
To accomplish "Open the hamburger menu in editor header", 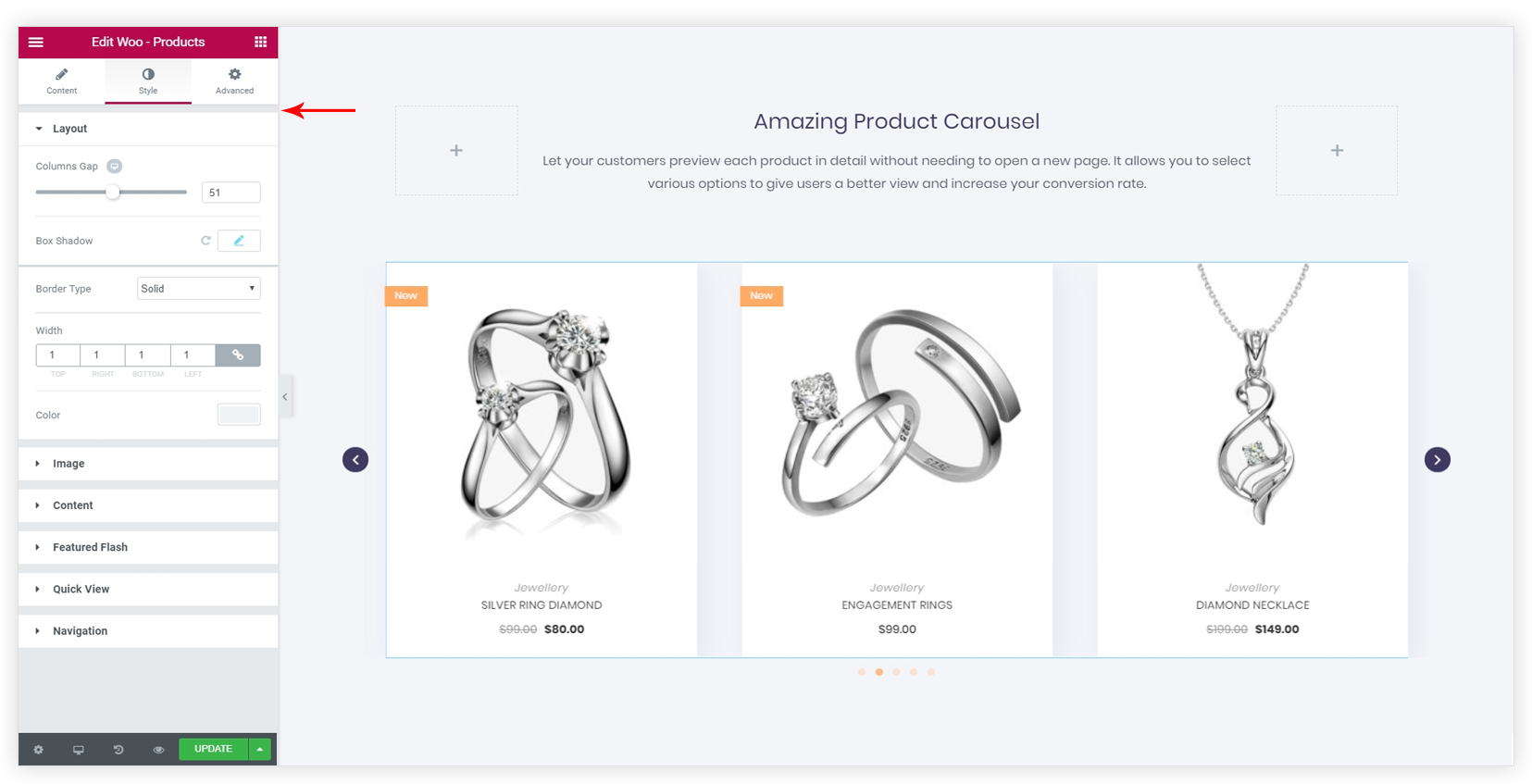I will [36, 42].
